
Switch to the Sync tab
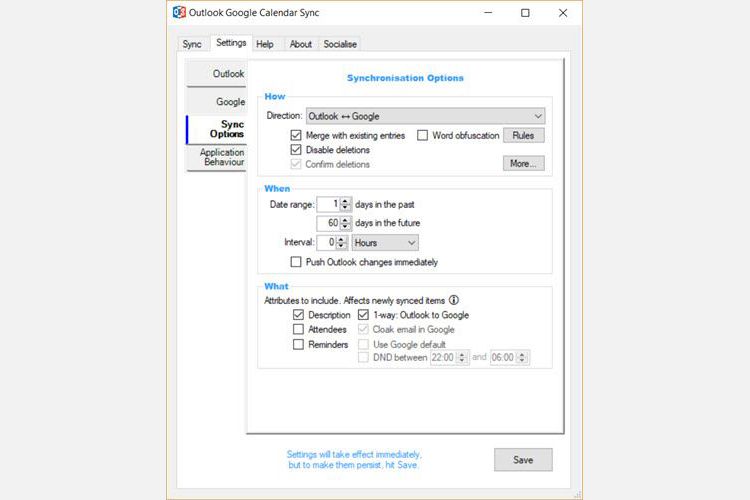point(192,44)
